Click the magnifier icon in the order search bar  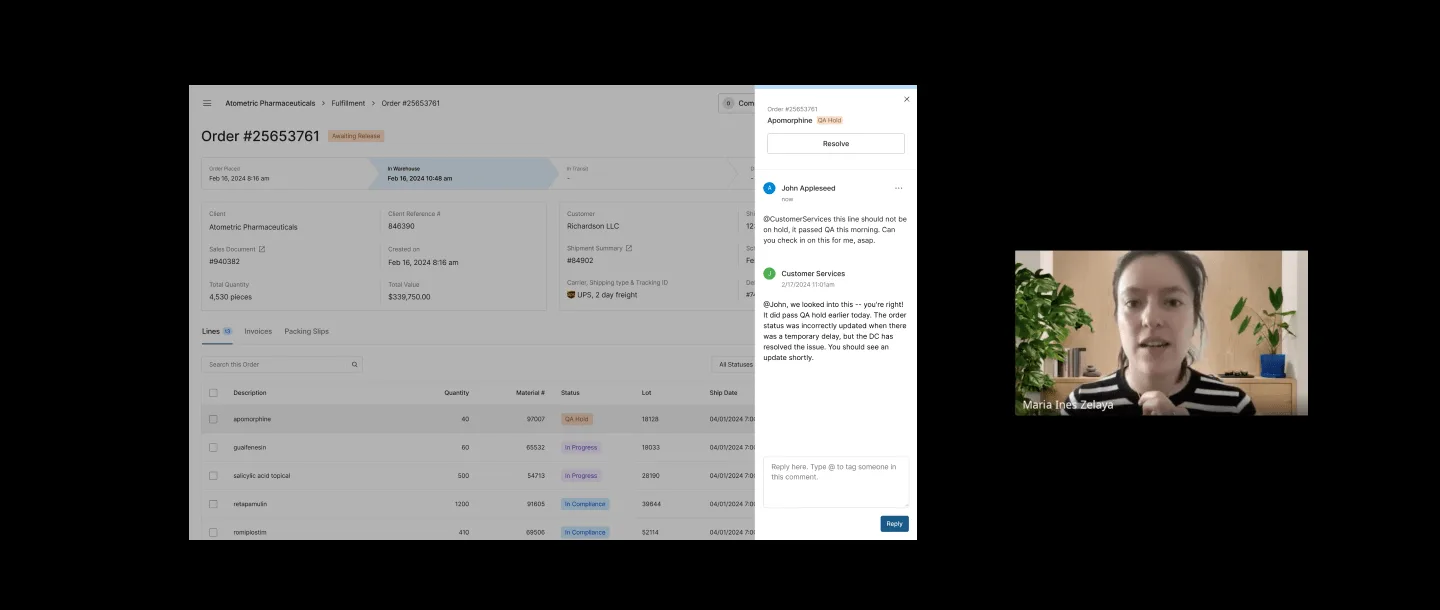click(354, 364)
